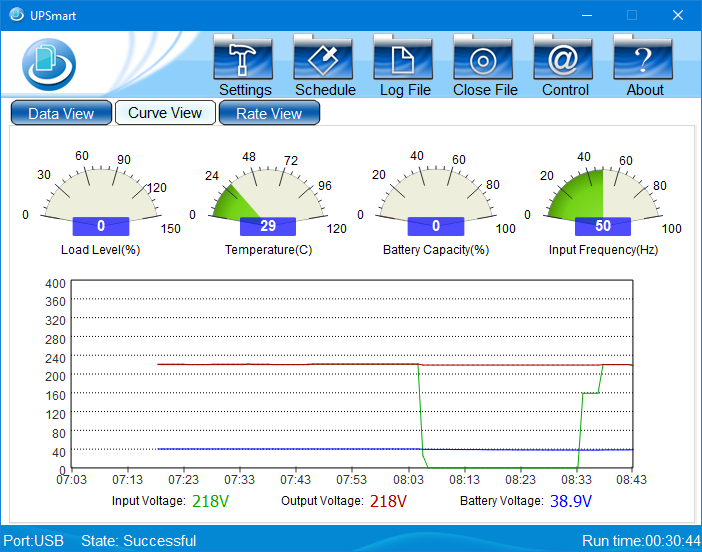The width and height of the screenshot is (702, 552).
Task: Click the Input Voltage: label
Action: click(x=149, y=501)
